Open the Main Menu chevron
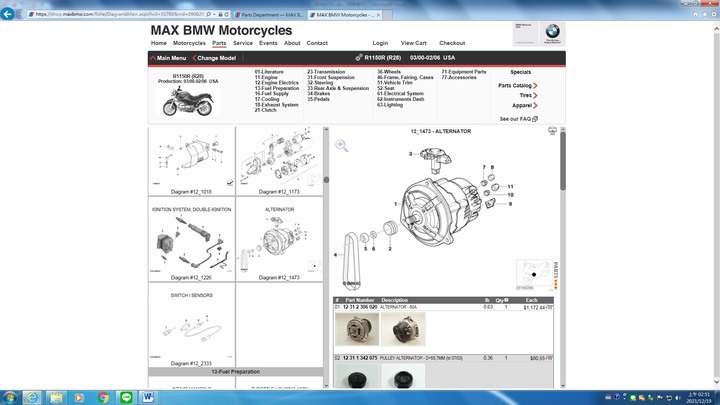The width and height of the screenshot is (720, 405). point(153,58)
